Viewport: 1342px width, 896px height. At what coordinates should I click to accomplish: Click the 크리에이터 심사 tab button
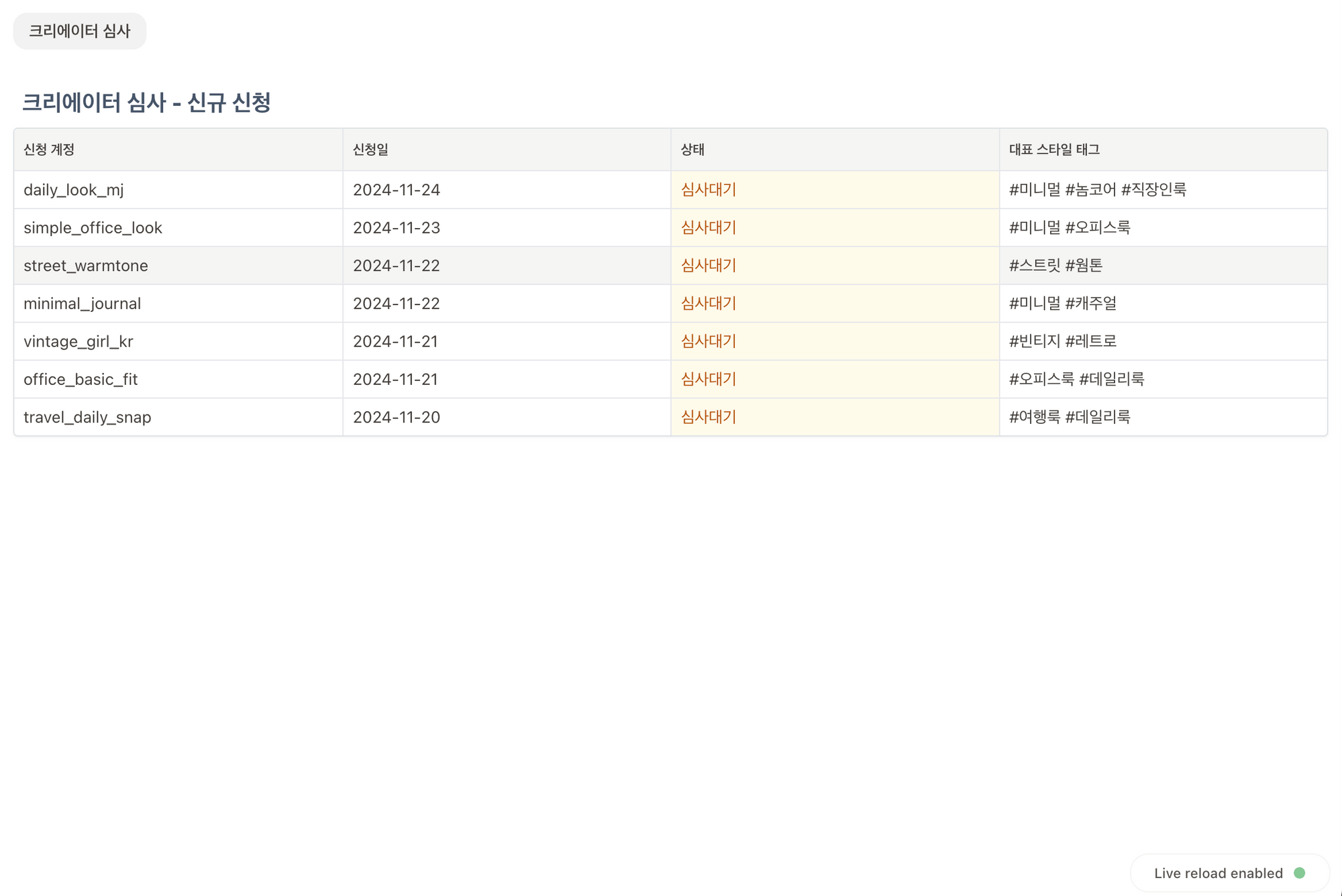(79, 31)
